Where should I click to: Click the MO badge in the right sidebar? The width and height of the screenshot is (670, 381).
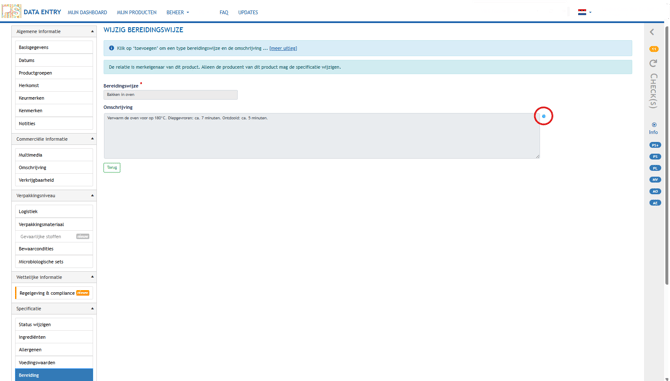pyautogui.click(x=655, y=191)
